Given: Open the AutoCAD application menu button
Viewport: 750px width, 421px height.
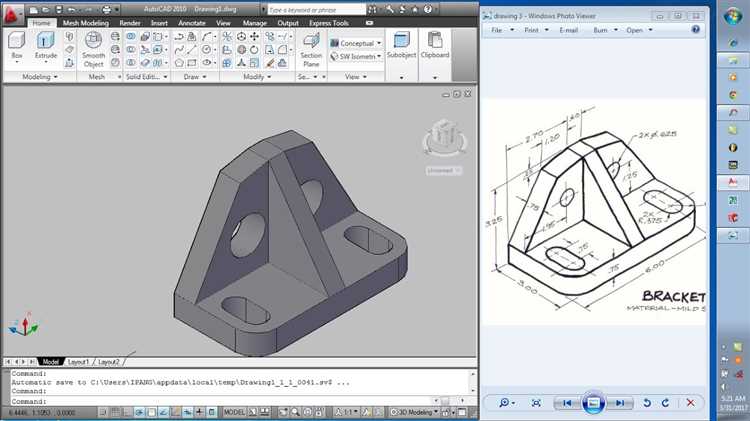Looking at the screenshot, I should [x=12, y=14].
